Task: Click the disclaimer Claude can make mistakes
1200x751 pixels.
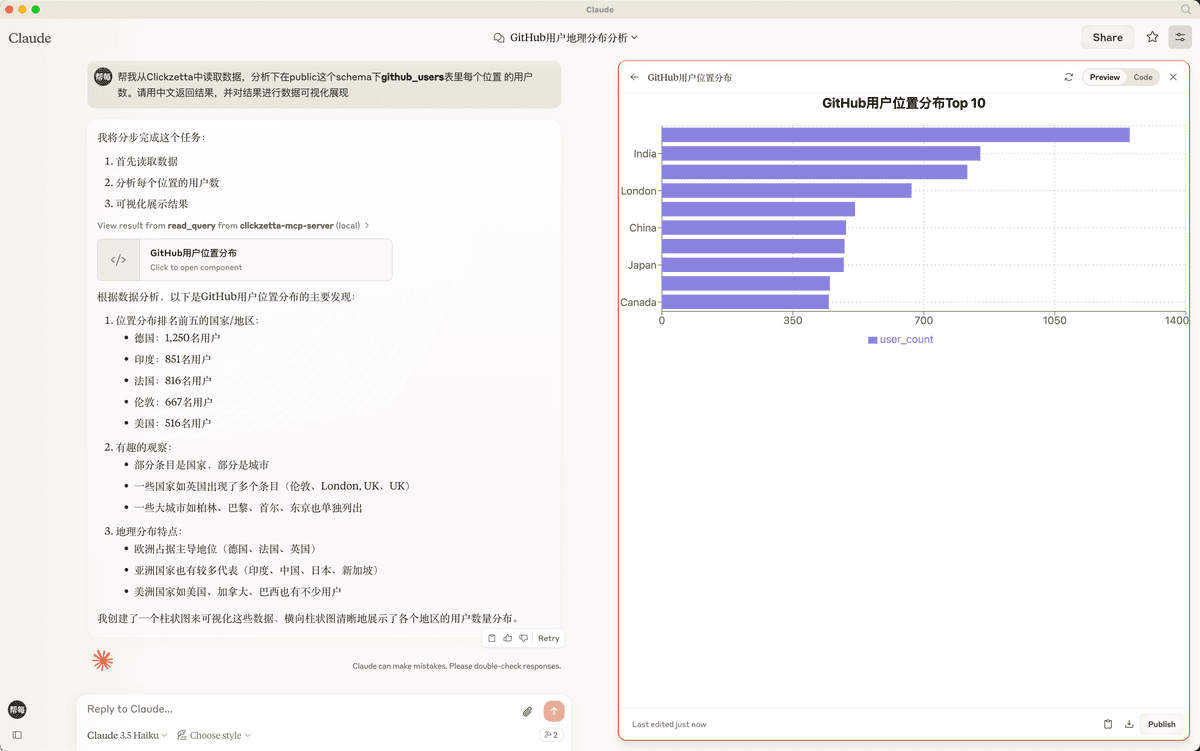Action: point(457,666)
